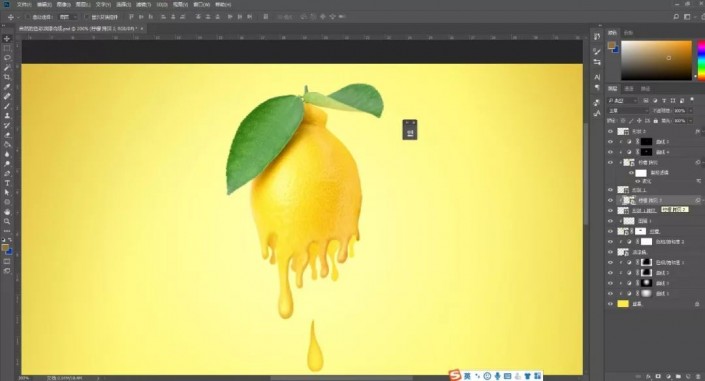
Task: Select the Paint Bucket tool
Action: click(x=7, y=144)
